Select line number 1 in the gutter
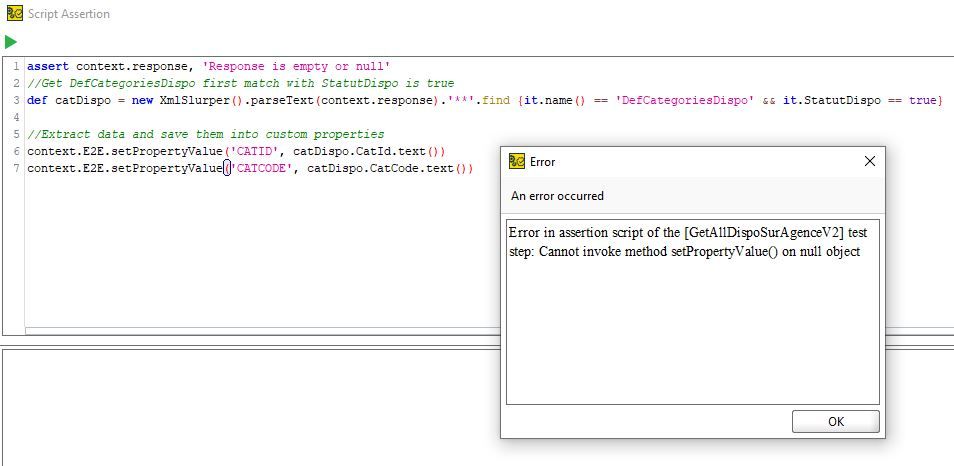The height and width of the screenshot is (466, 954). point(16,67)
